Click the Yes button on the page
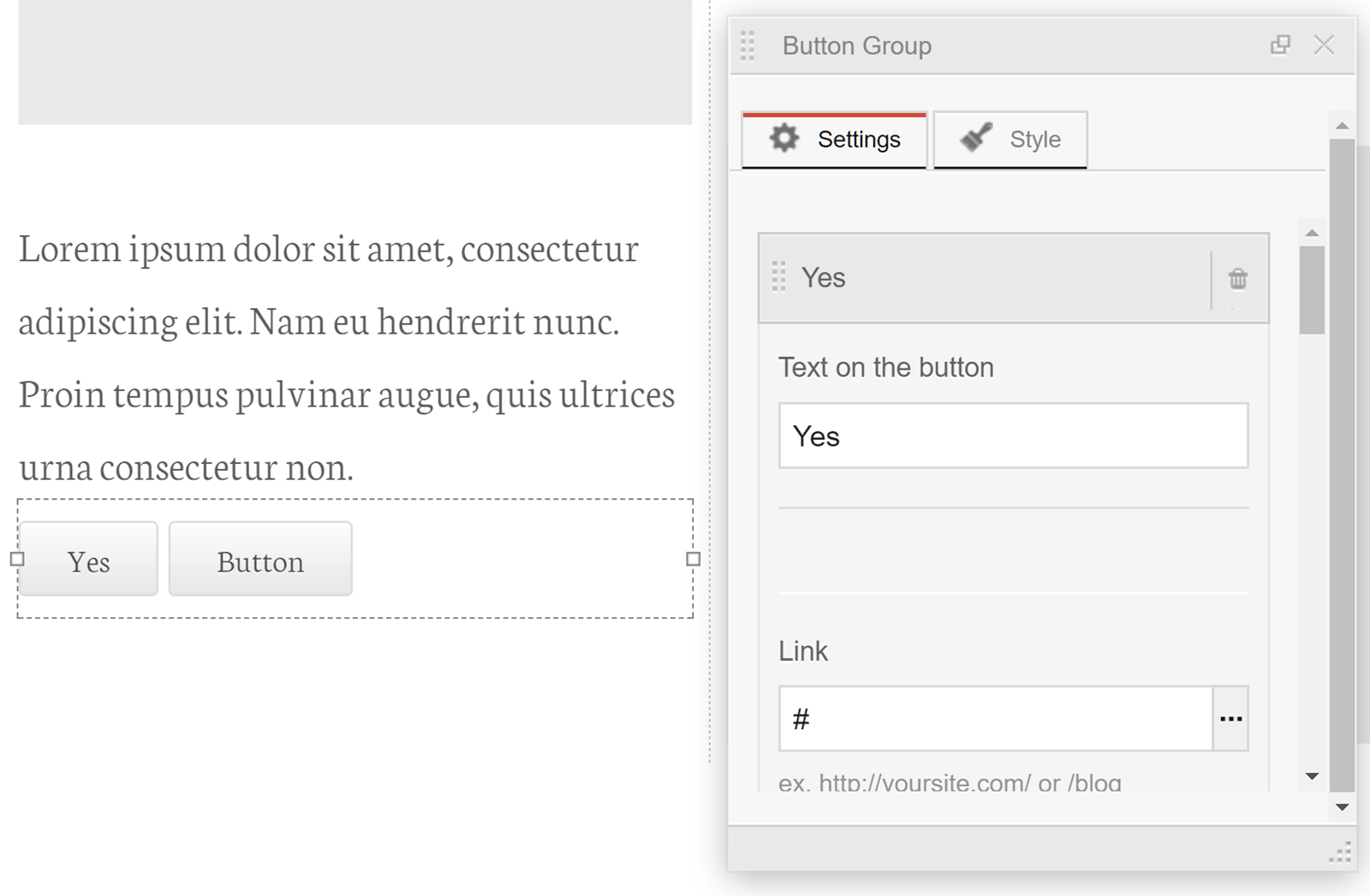 point(88,560)
